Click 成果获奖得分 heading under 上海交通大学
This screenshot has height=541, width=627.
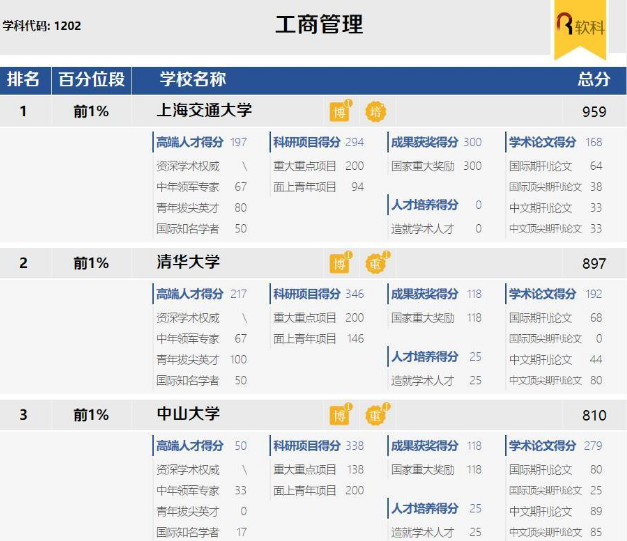click(425, 142)
